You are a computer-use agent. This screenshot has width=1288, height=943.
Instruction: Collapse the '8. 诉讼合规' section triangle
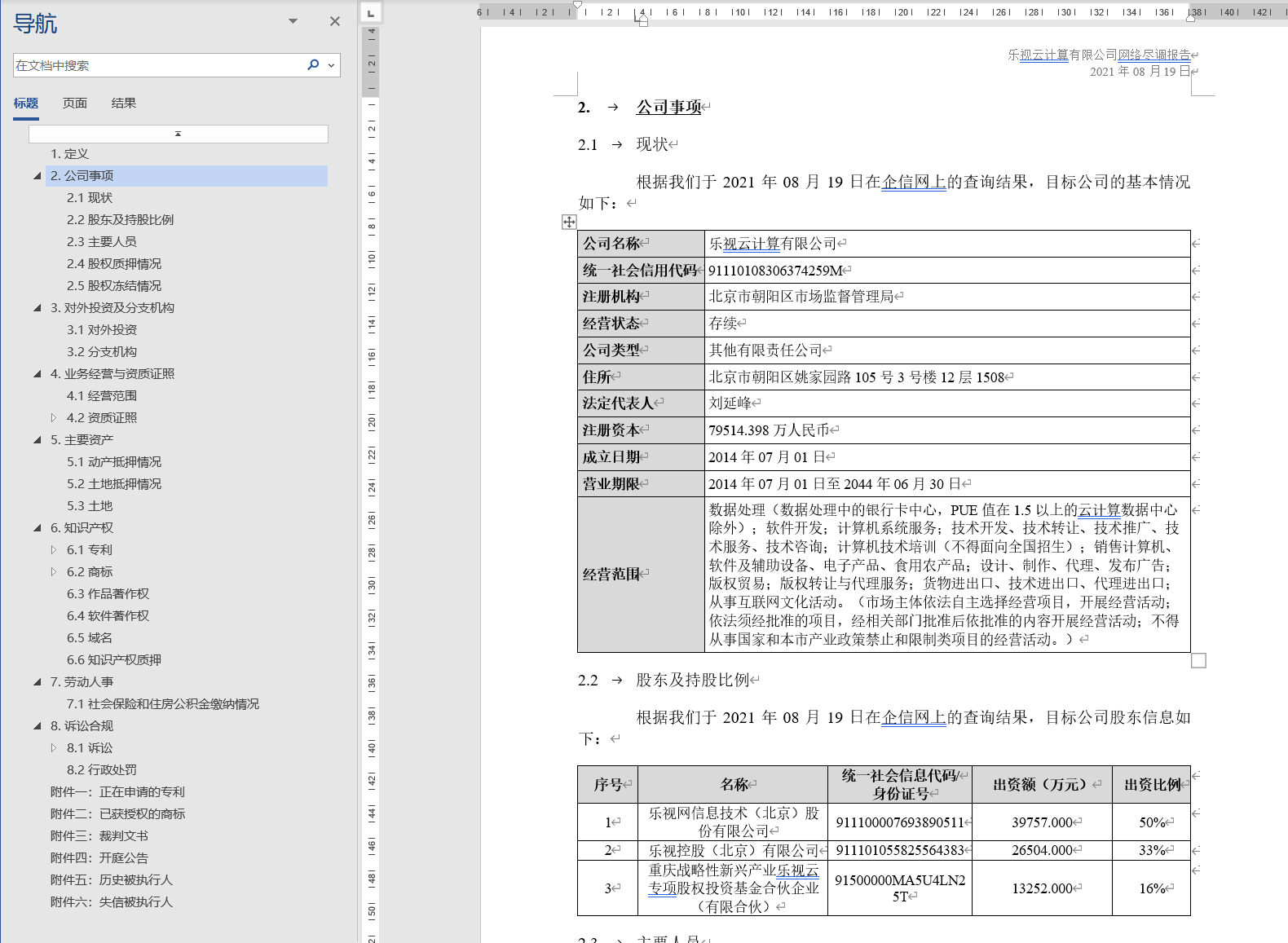point(37,726)
